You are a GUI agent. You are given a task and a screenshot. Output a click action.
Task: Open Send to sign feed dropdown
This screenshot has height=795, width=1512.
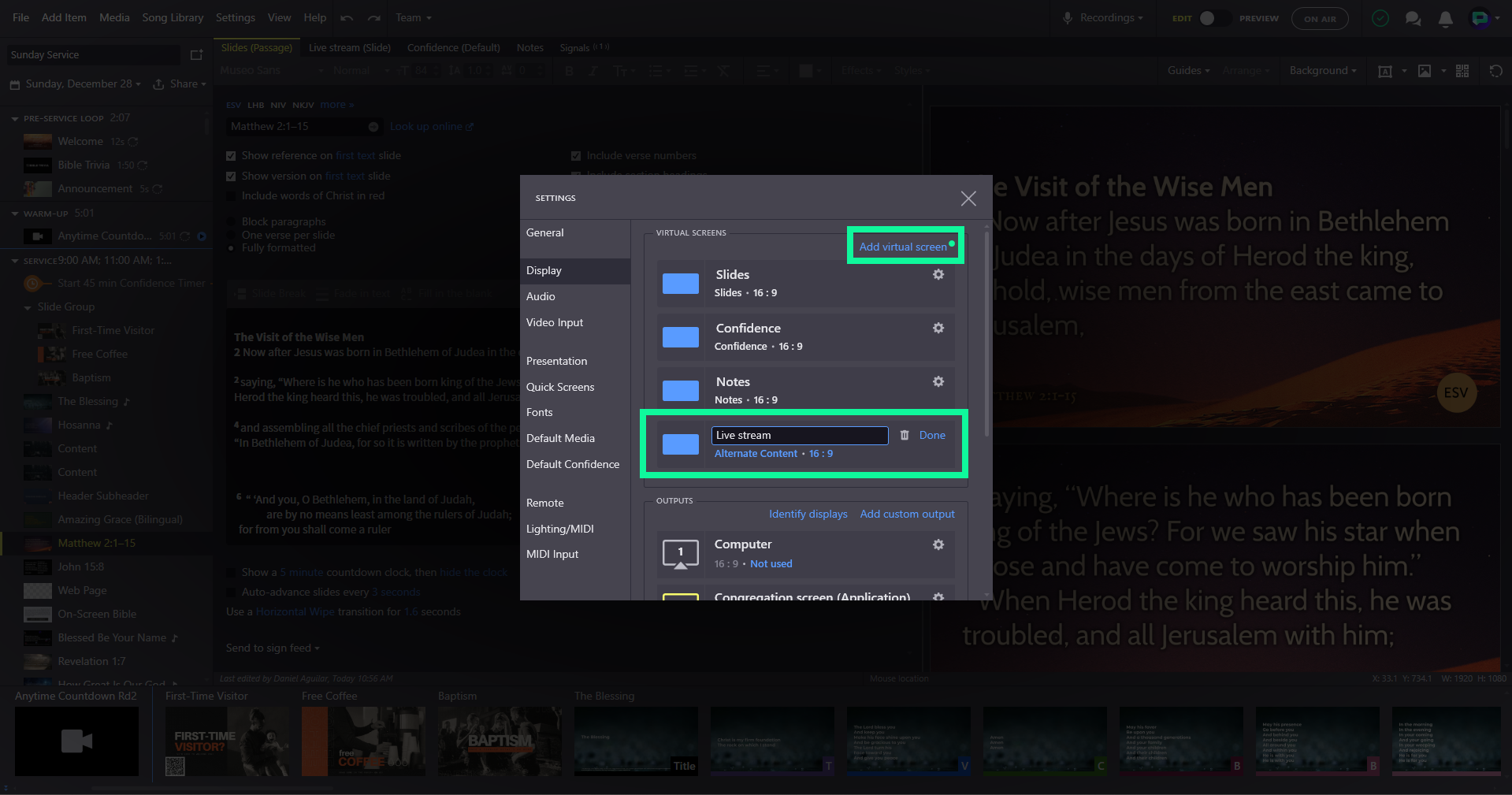click(273, 648)
